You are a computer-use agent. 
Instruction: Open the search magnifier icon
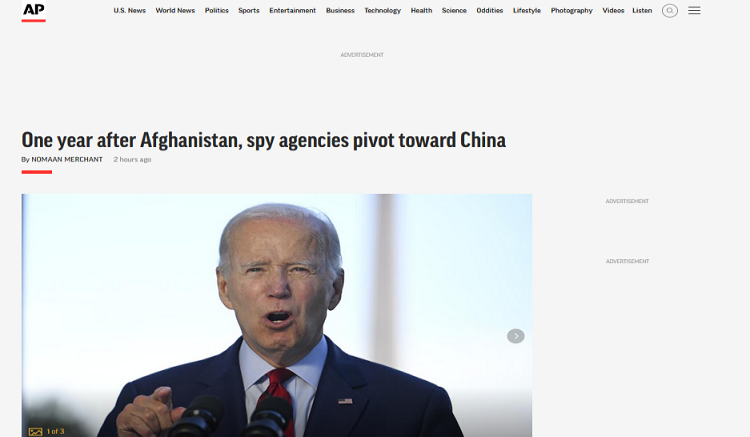tap(670, 11)
